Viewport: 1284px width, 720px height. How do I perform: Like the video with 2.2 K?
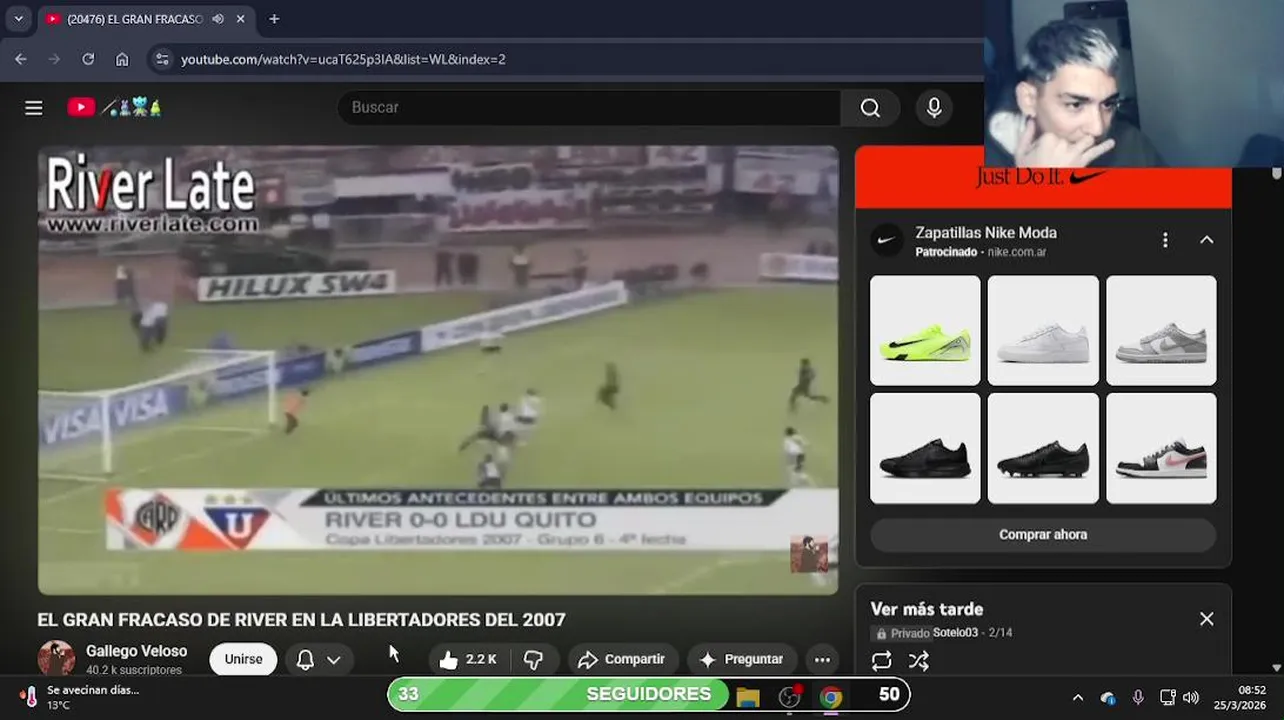469,660
